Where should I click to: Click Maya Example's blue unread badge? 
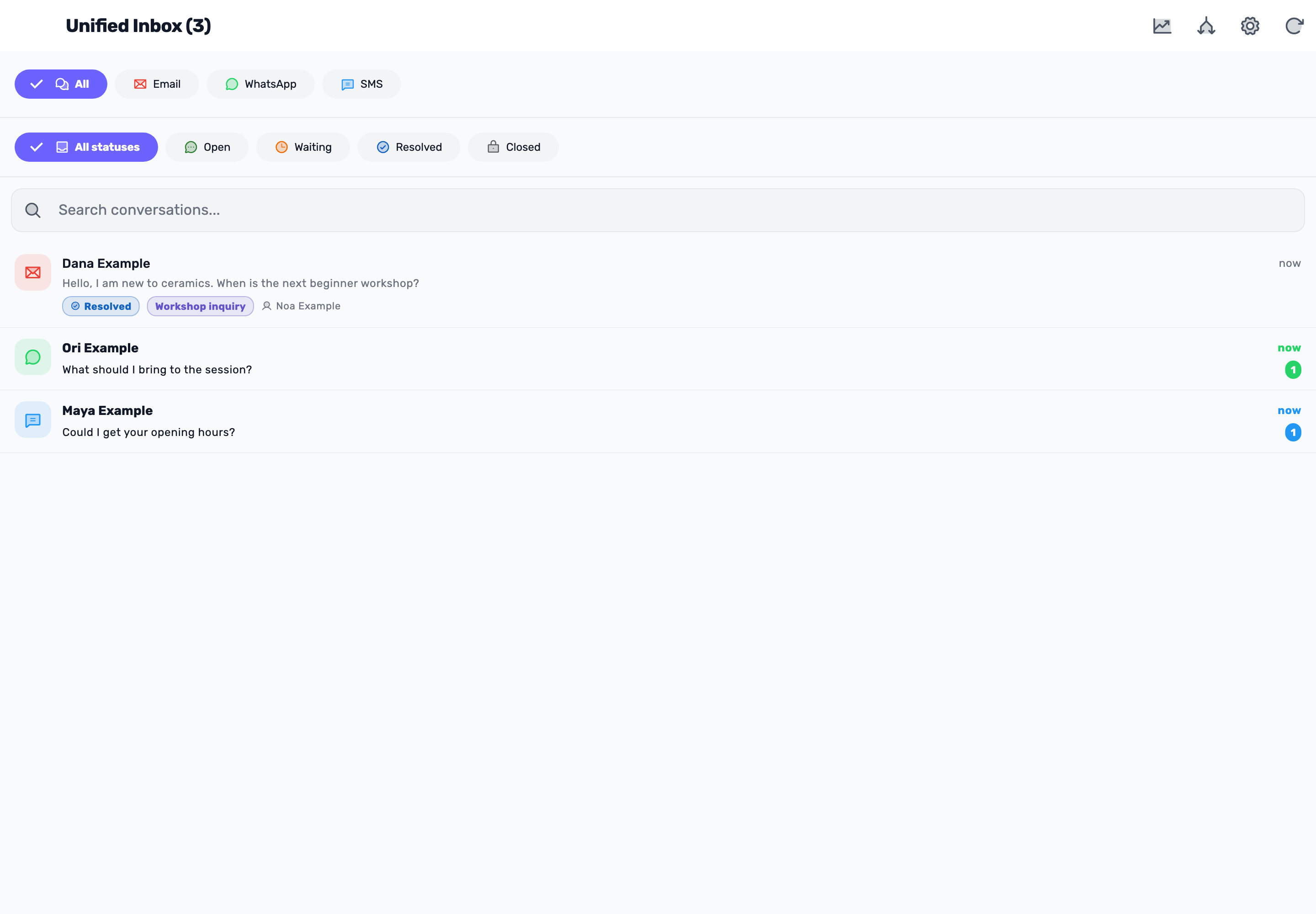click(1293, 432)
